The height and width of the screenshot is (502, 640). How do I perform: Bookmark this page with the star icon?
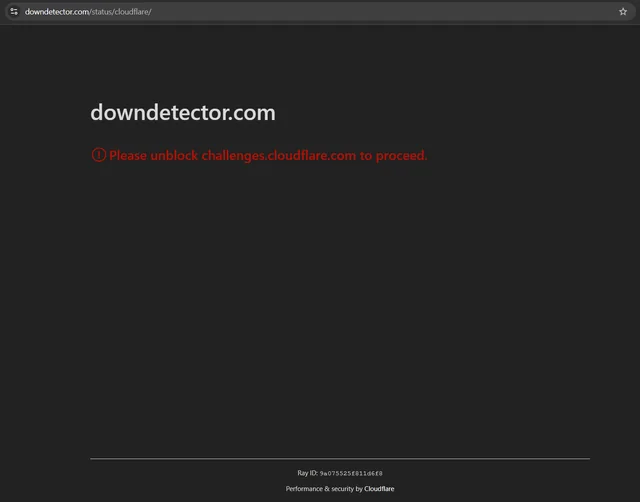623,11
